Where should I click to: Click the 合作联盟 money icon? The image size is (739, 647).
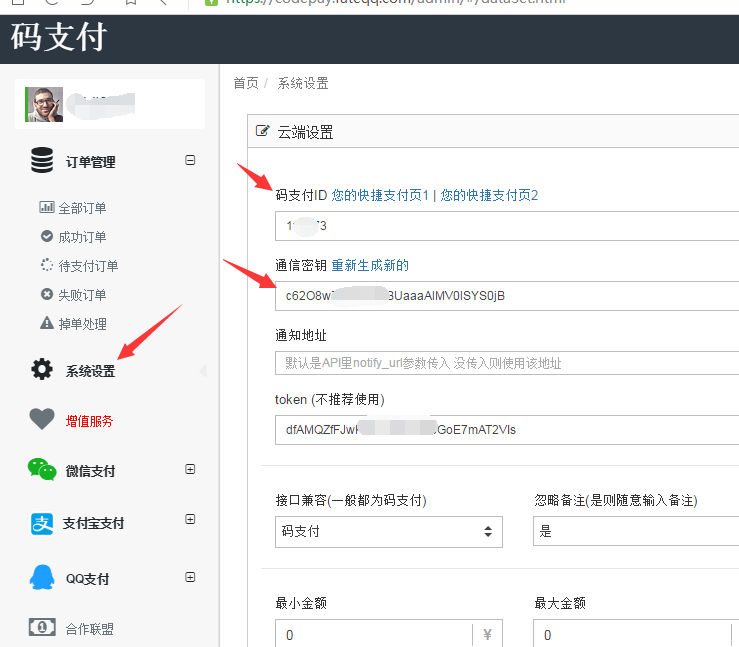click(42, 627)
